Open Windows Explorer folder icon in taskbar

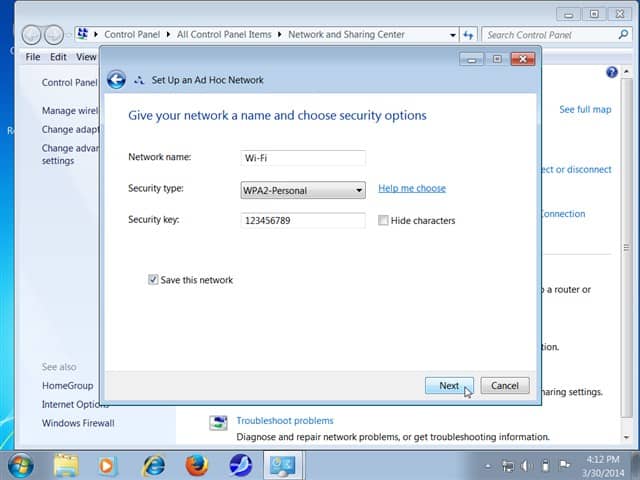point(66,465)
